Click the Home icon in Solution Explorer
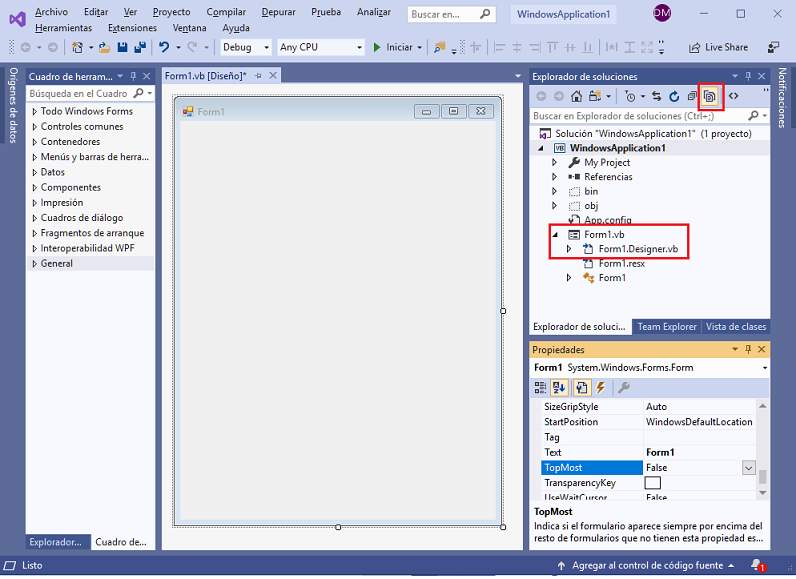 coord(577,96)
